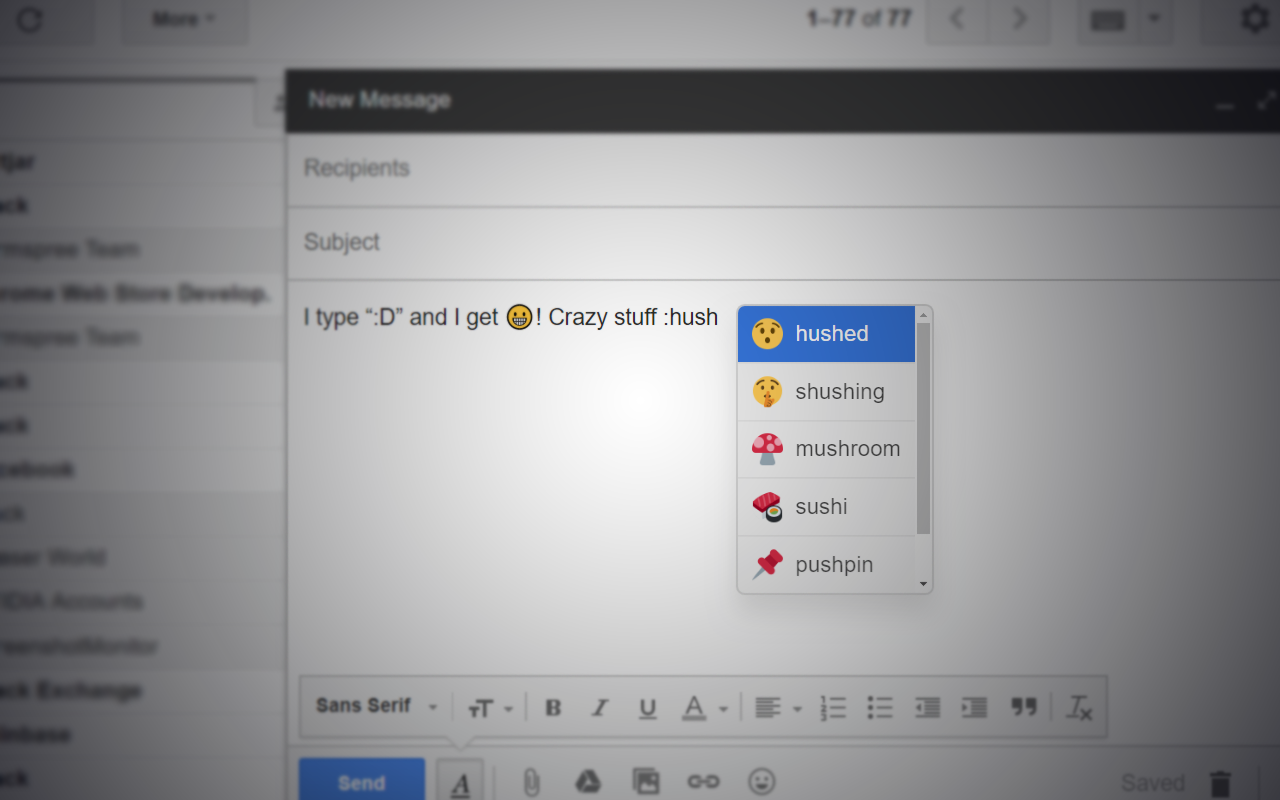The image size is (1280, 800).
Task: Insert a photo into the message
Action: click(x=646, y=782)
